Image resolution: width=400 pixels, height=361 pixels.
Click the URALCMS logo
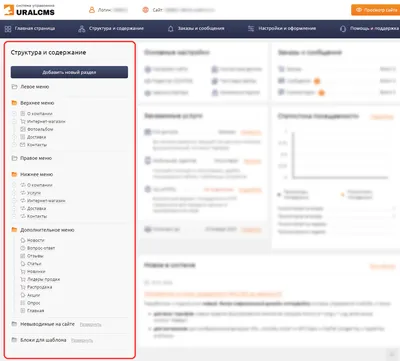point(29,10)
